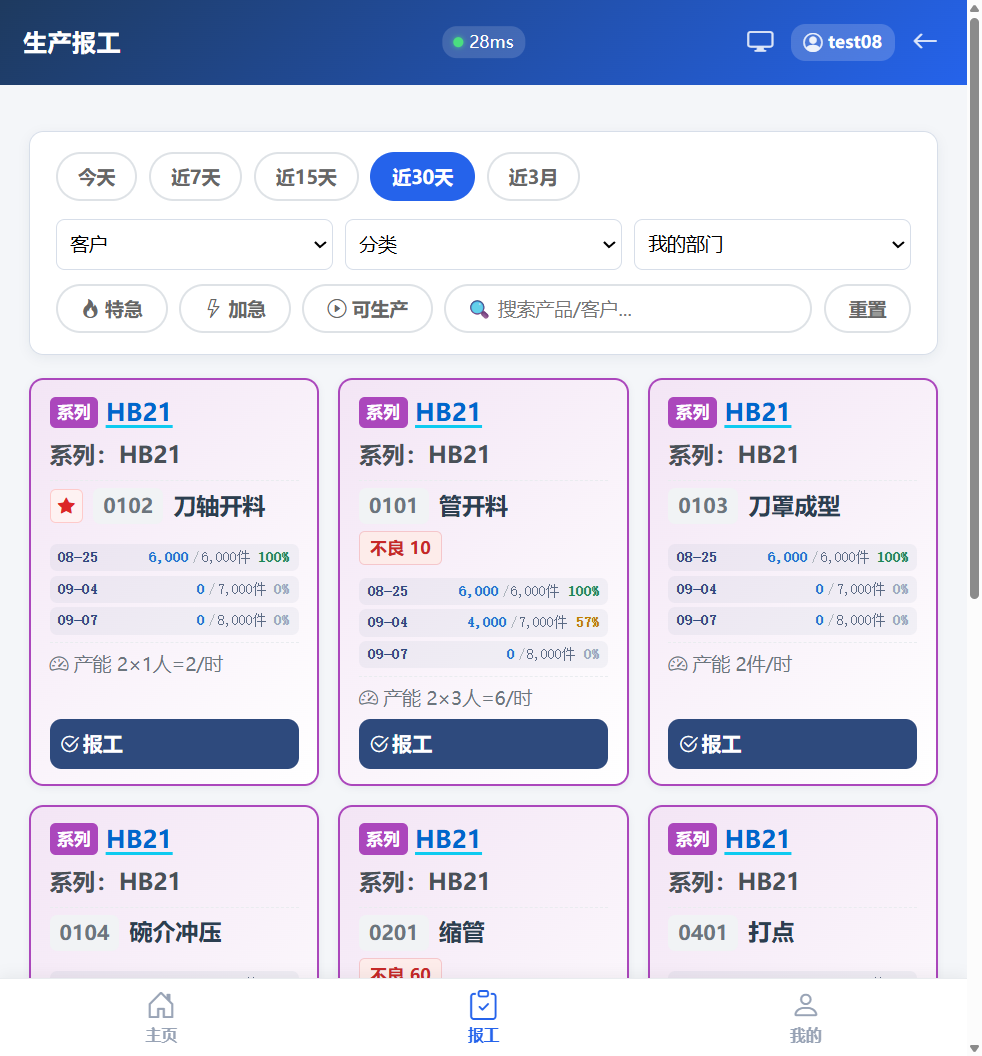Click 报工 button on 刀罩成型 card
This screenshot has height=1056, width=982.
(x=792, y=744)
